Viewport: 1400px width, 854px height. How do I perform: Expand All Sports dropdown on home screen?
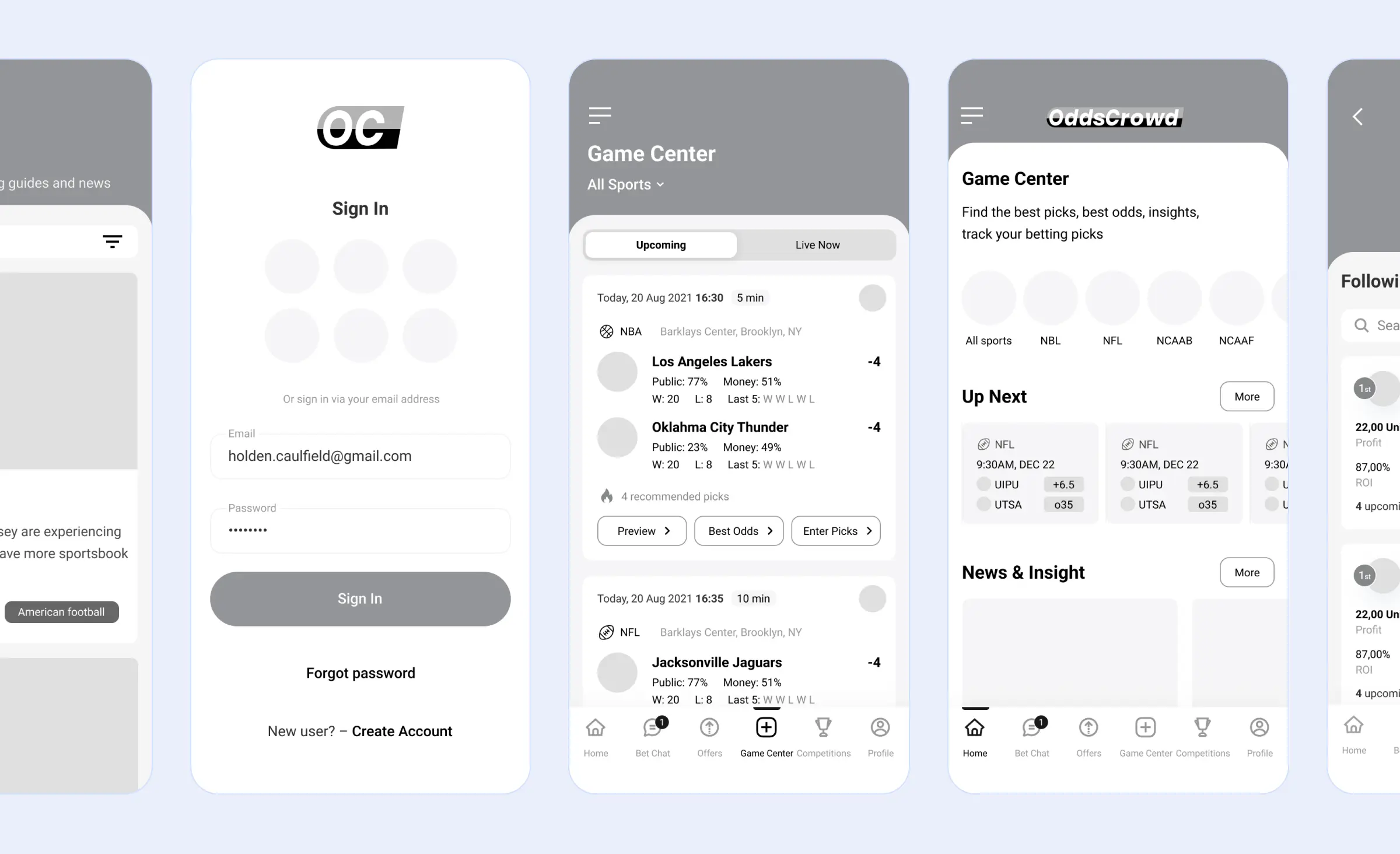click(x=625, y=184)
